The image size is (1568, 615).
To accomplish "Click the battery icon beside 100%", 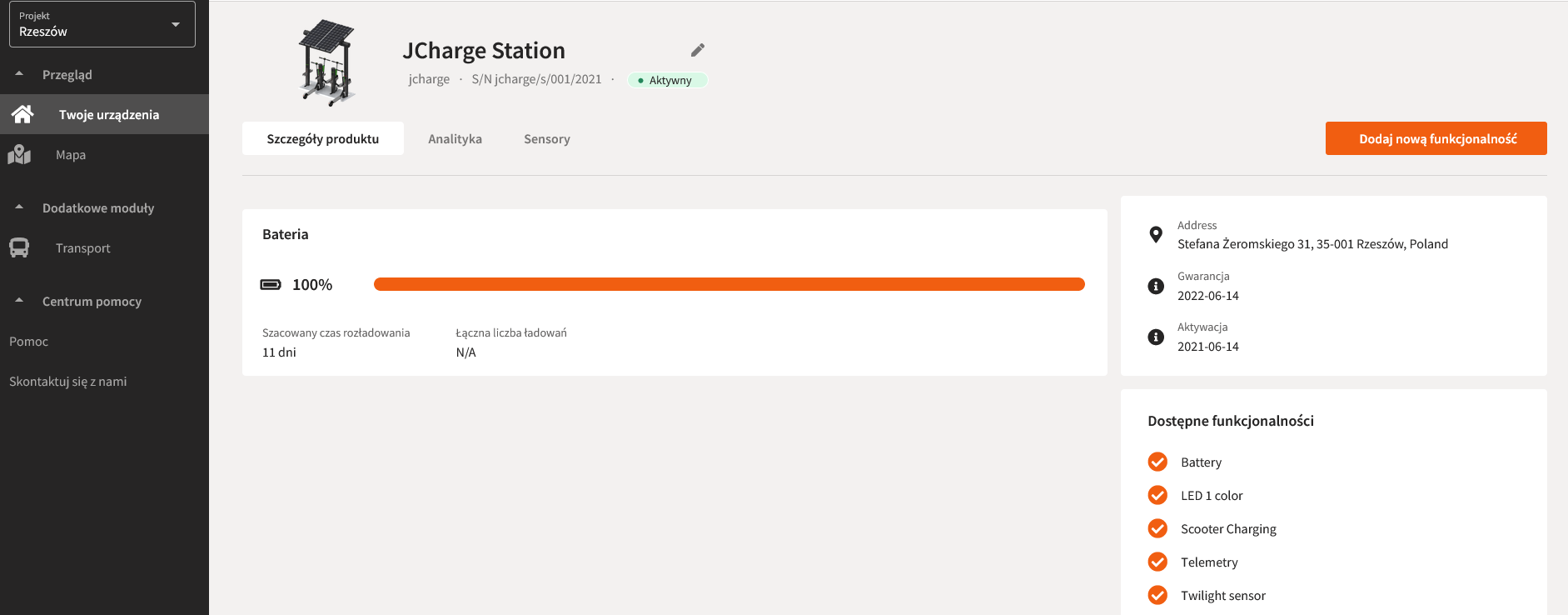I will point(271,284).
